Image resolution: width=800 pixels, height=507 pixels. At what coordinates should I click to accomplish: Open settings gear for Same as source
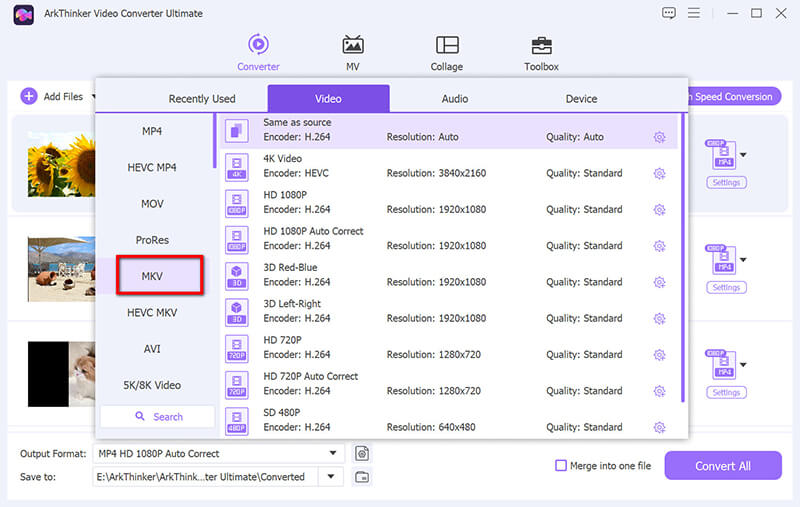point(659,137)
